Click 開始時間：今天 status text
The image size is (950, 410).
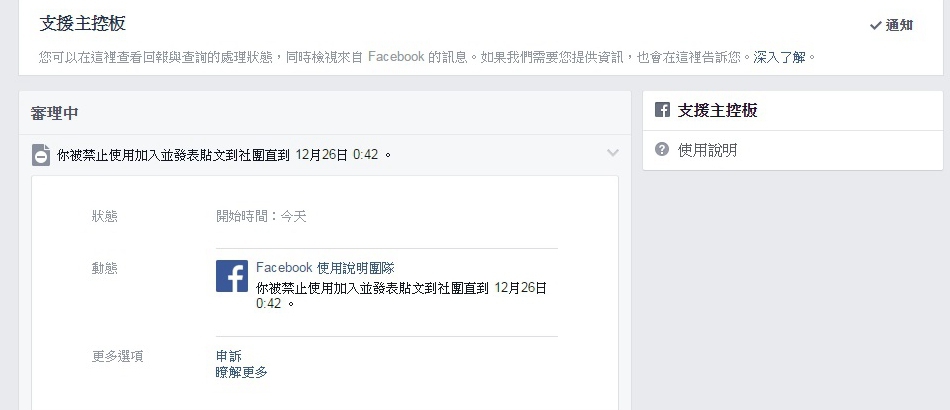[x=261, y=216]
